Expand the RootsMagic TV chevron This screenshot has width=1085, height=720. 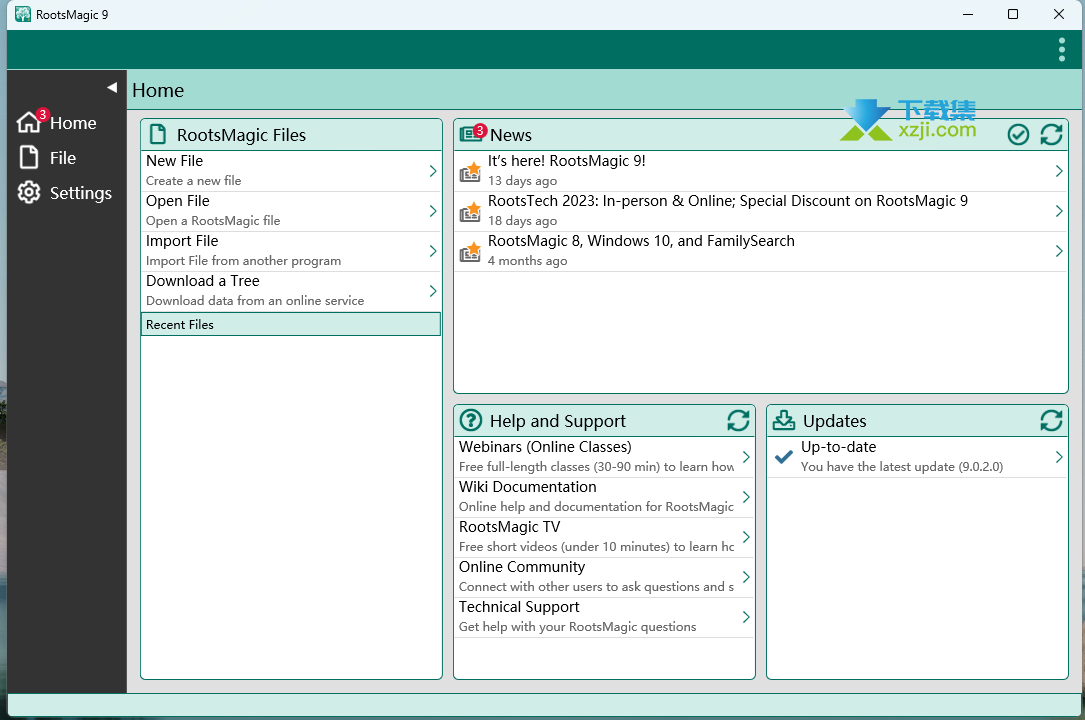tap(746, 537)
